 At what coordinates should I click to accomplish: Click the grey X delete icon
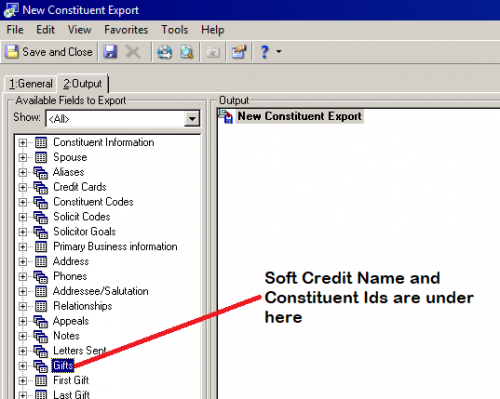(x=133, y=52)
